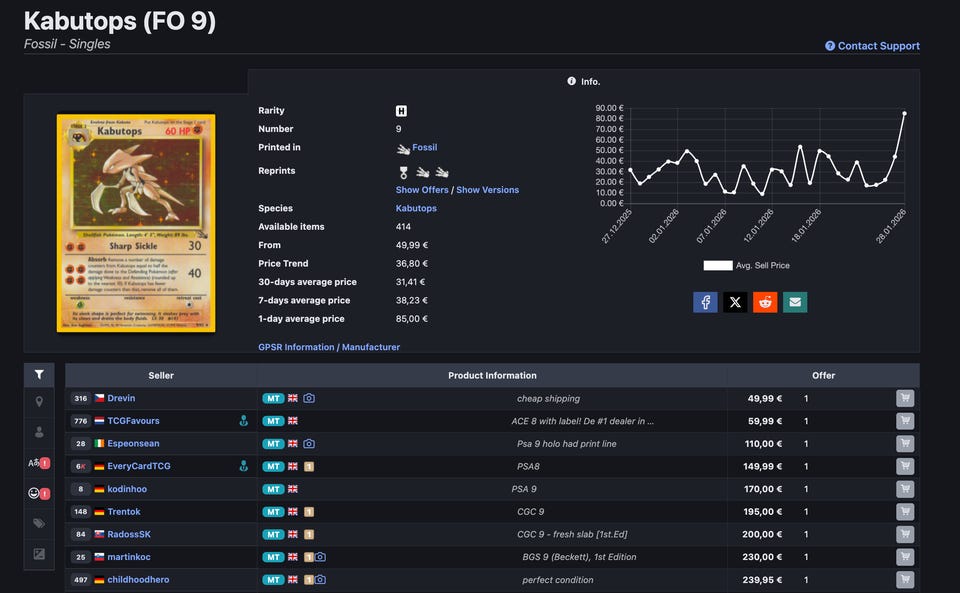Image resolution: width=960 pixels, height=593 pixels.
Task: Click the Product Information column header
Action: (492, 376)
